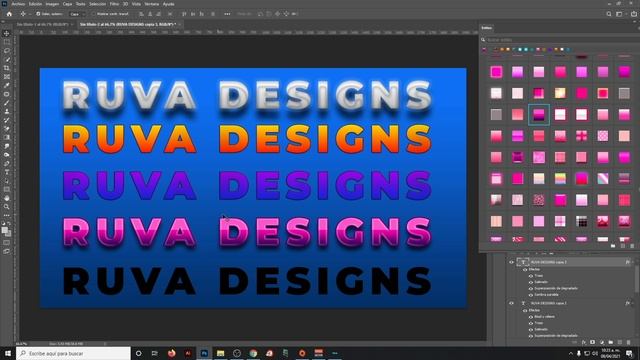Click the search icon in options bar
The width and height of the screenshot is (640, 360).
pos(609,14)
